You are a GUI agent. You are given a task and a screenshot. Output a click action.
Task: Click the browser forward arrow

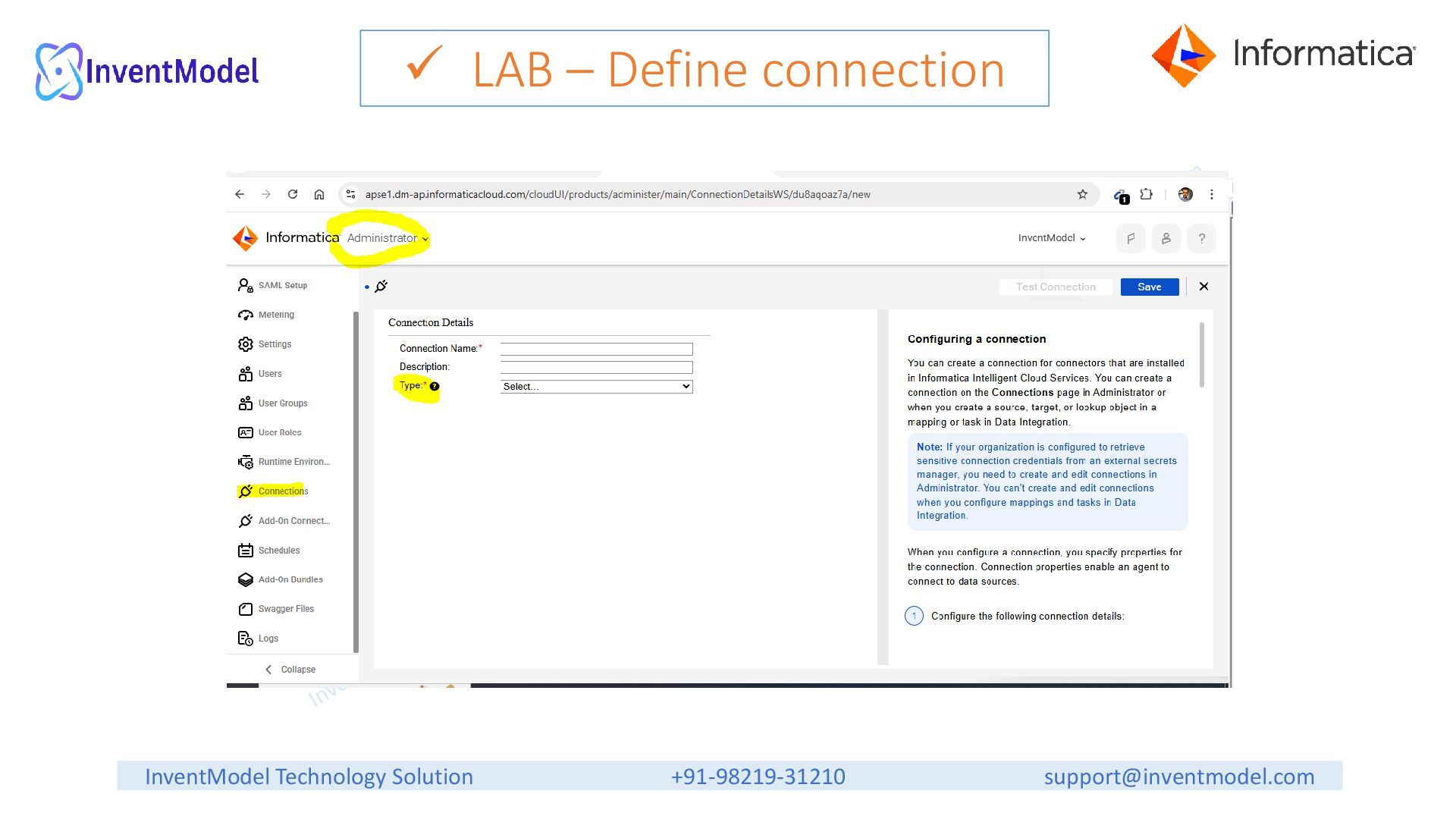point(266,195)
